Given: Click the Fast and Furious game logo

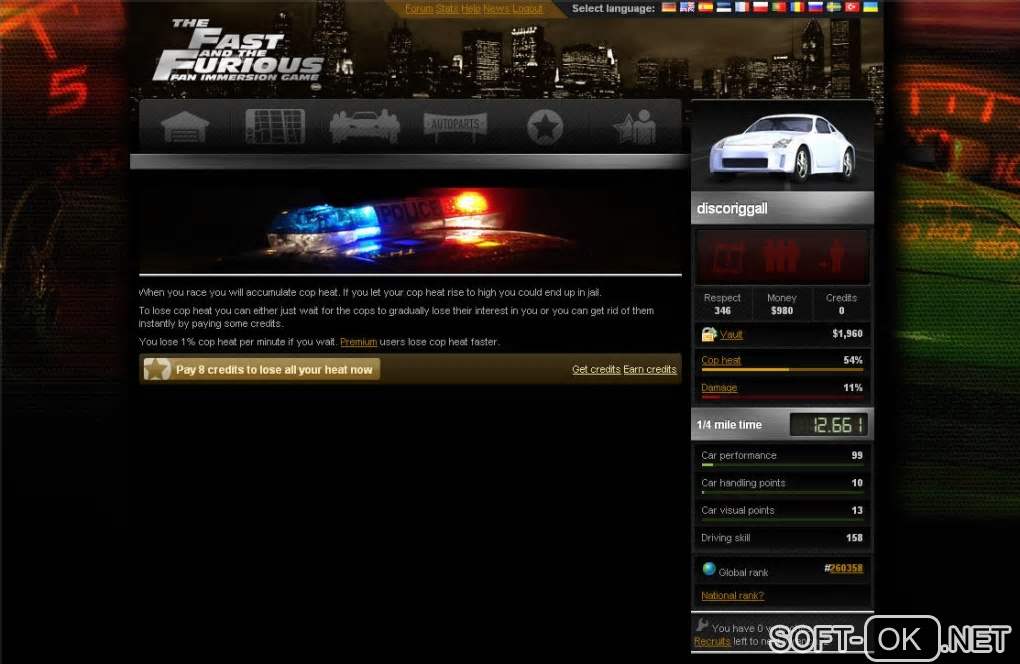Looking at the screenshot, I should tap(238, 51).
